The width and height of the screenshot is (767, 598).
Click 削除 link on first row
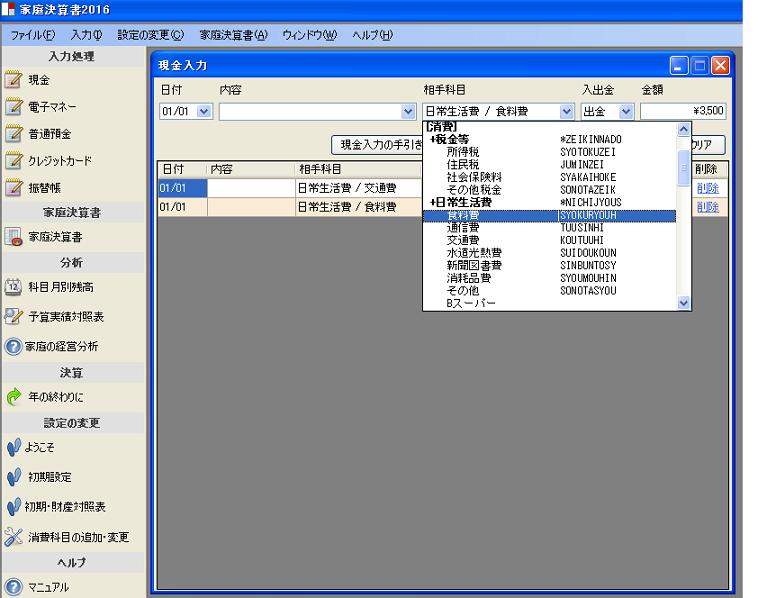707,187
